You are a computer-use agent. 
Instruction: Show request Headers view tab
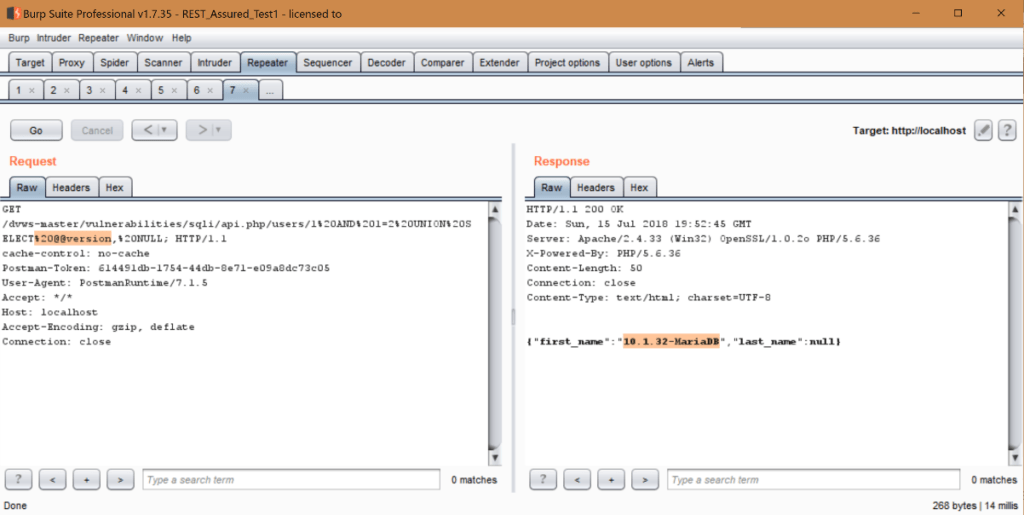71,187
